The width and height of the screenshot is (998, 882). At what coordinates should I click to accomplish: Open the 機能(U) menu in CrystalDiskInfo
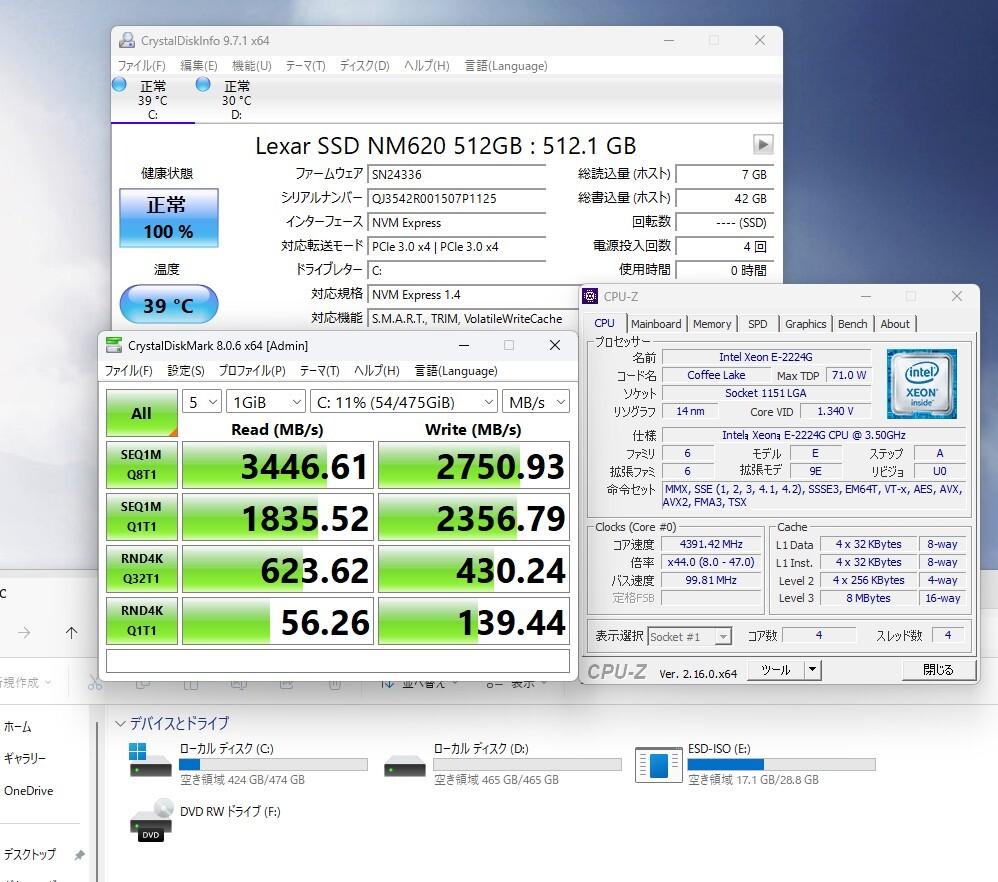251,66
